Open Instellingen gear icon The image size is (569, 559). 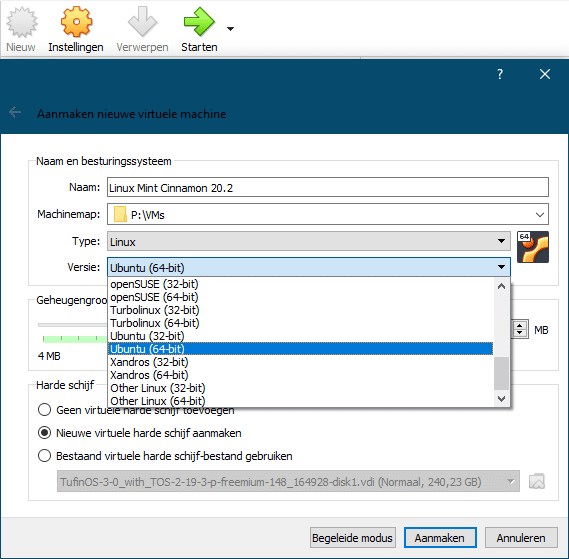point(76,22)
